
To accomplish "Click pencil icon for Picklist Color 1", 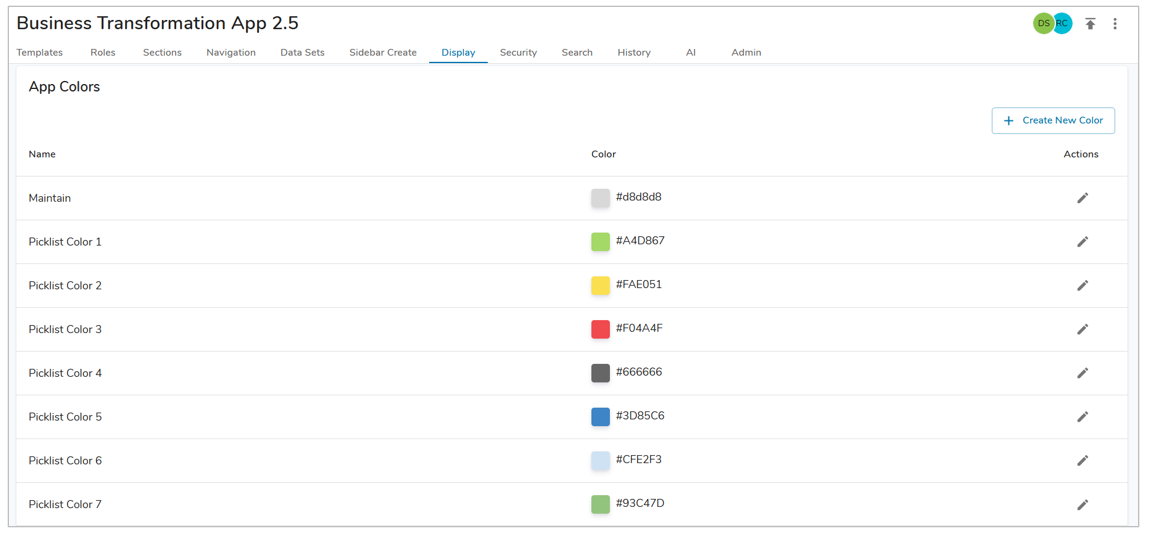I will (1082, 242).
